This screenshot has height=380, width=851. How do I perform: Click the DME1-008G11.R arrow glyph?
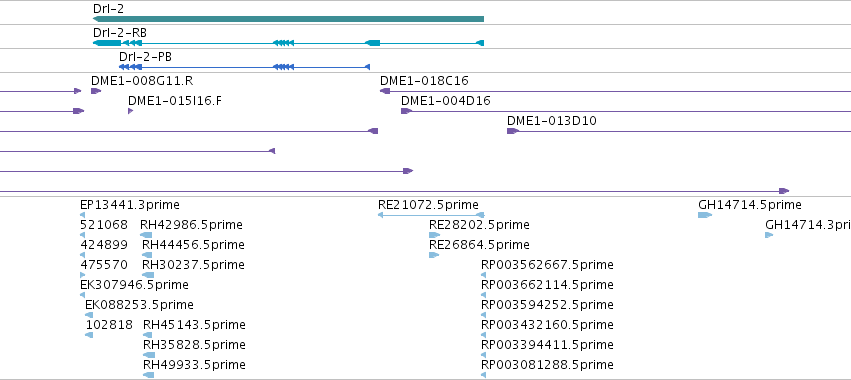pos(96,91)
